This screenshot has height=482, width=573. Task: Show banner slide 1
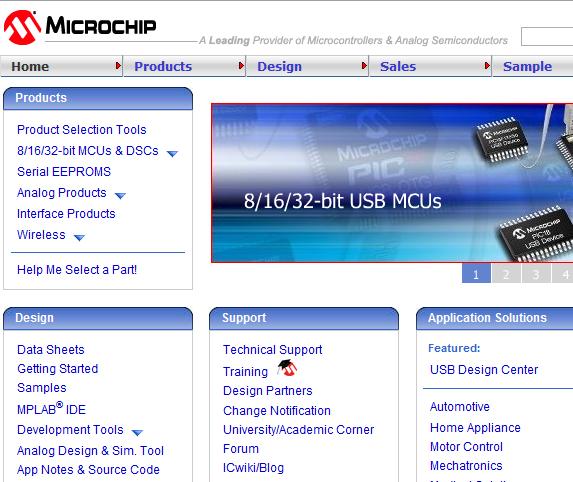(476, 273)
